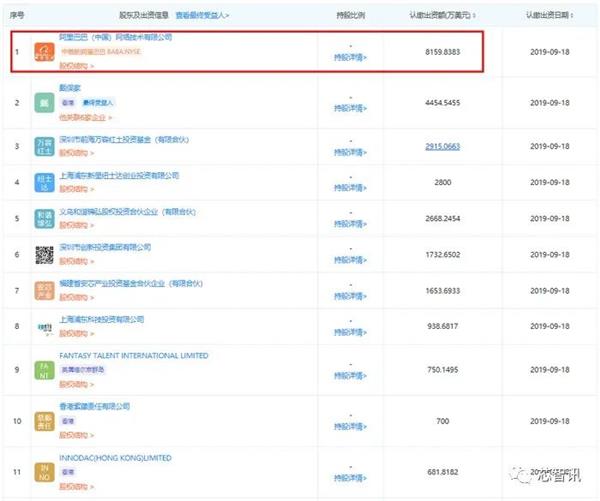The height and width of the screenshot is (501, 600).
Task: Expand 股权结构 under row 5
Action: (x=77, y=225)
